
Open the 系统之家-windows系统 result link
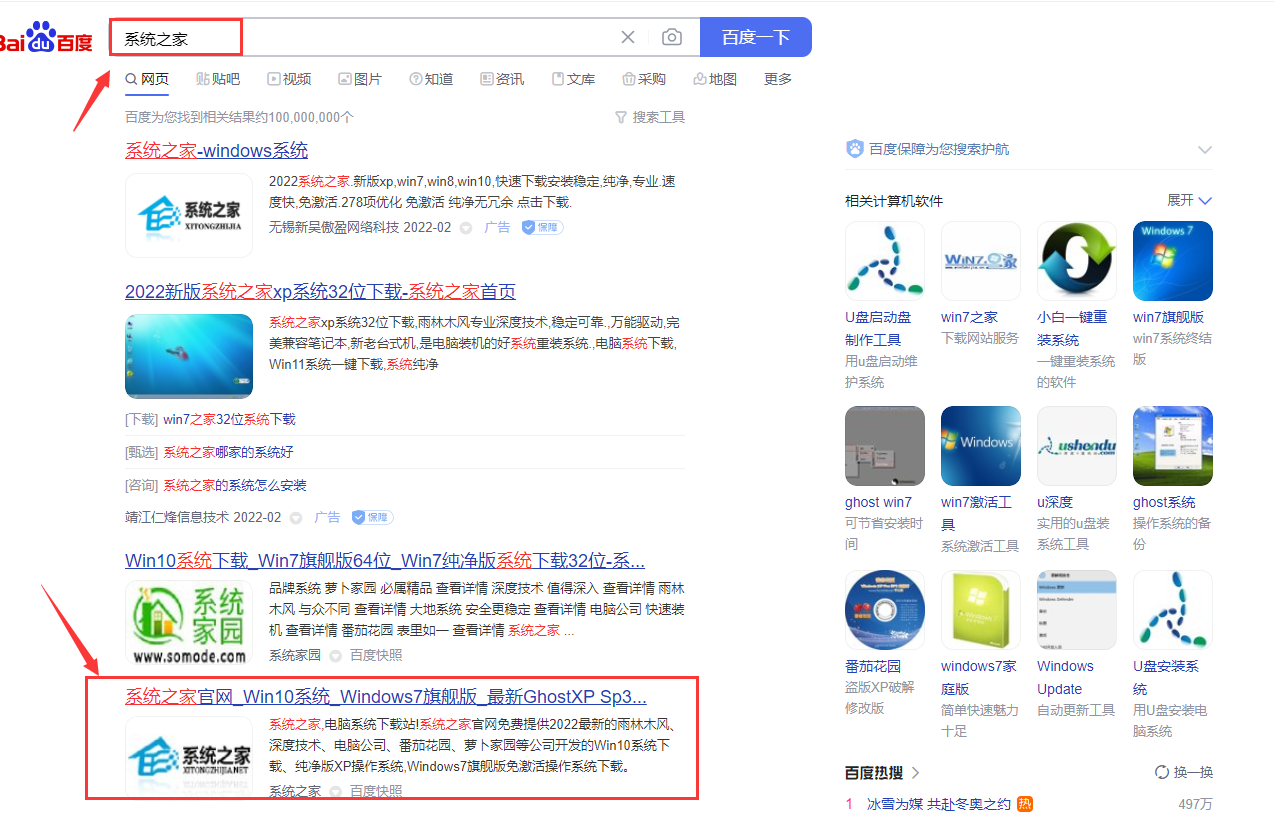pos(216,150)
